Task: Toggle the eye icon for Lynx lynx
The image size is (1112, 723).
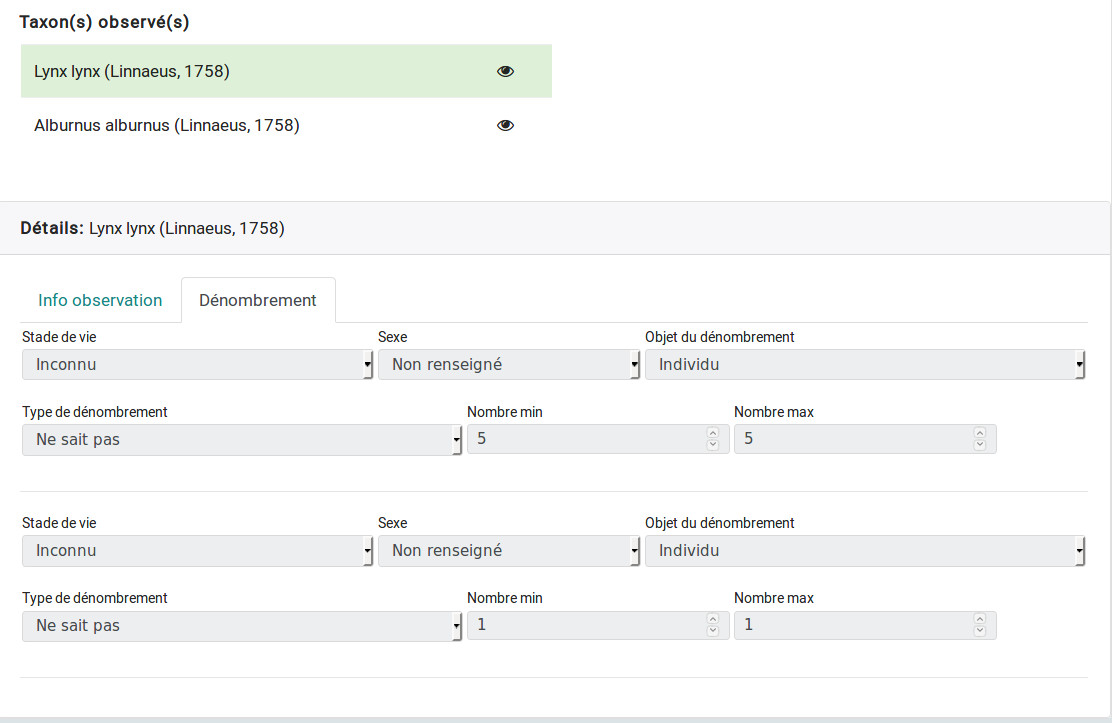Action: [x=505, y=71]
